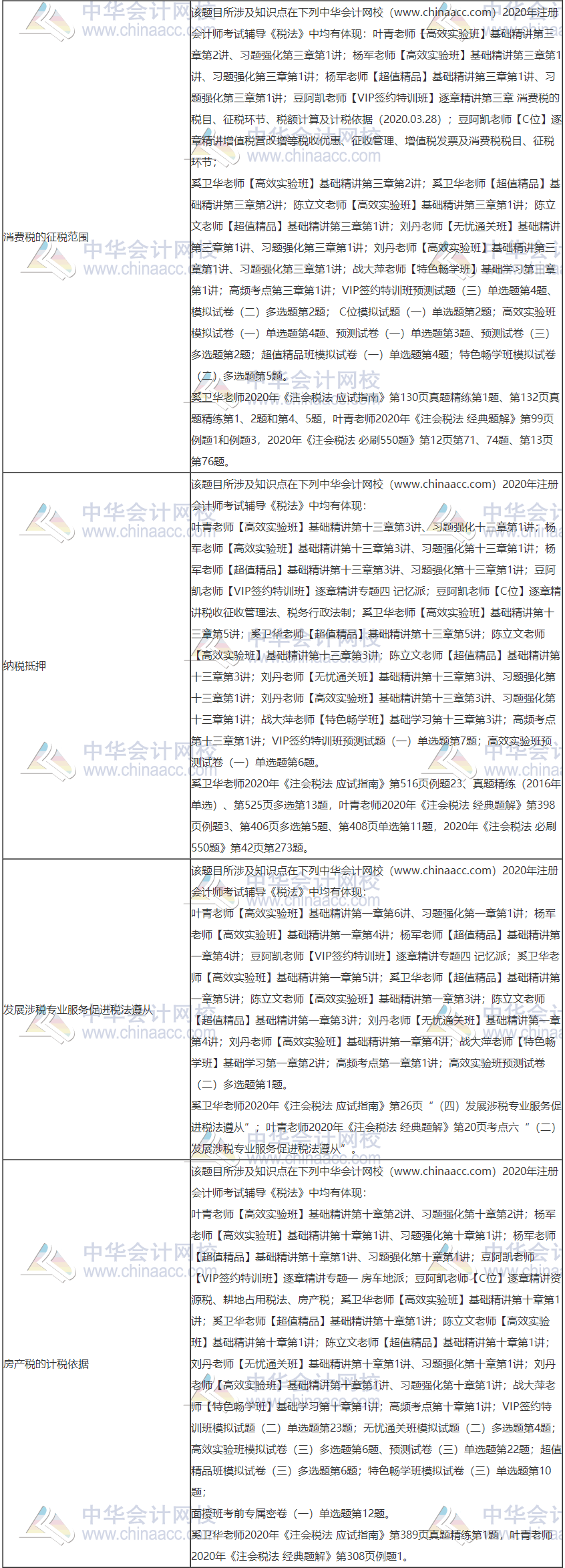Click the '测试卷(一)单选题第6题。' line
Image resolution: width=565 pixels, height=1568 pixels.
tap(257, 763)
